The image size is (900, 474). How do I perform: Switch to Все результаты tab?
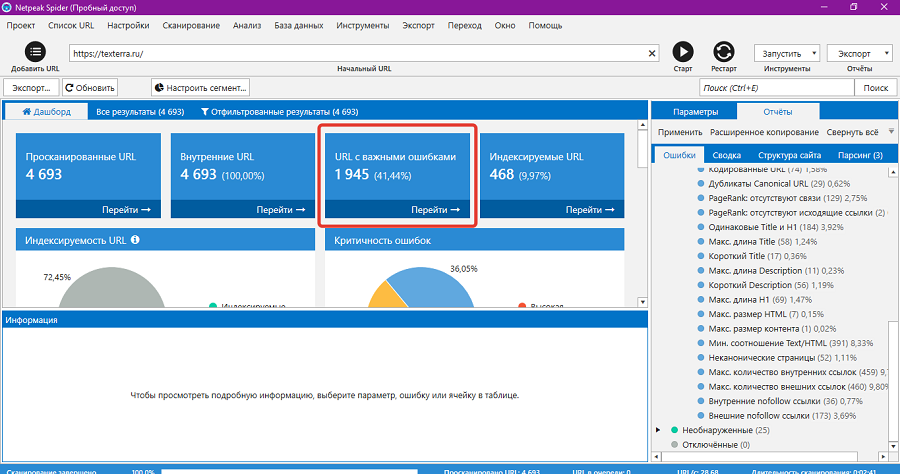[140, 112]
